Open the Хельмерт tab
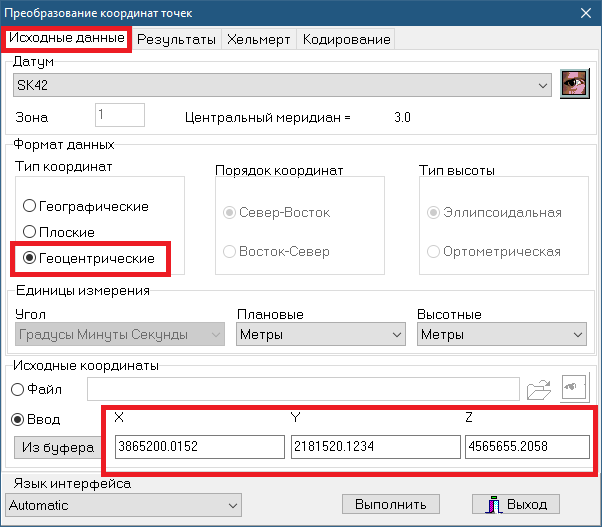 258,39
